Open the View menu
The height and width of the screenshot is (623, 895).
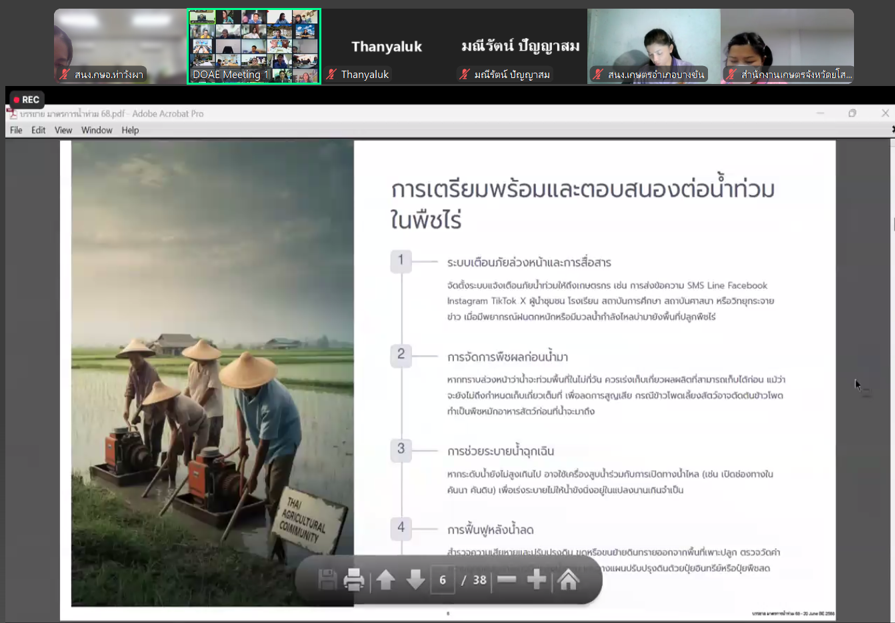[63, 130]
